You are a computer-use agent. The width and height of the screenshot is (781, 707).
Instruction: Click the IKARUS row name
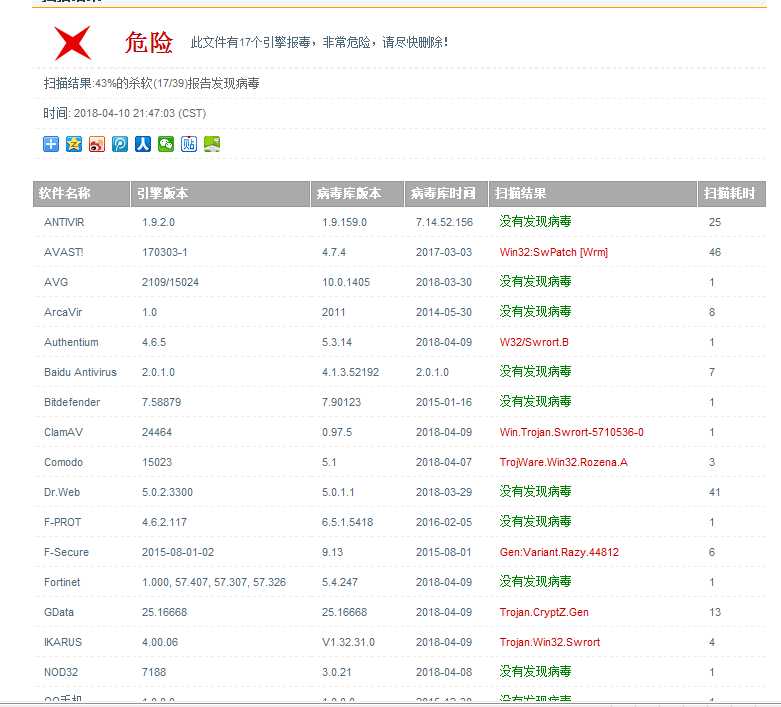pyautogui.click(x=63, y=642)
